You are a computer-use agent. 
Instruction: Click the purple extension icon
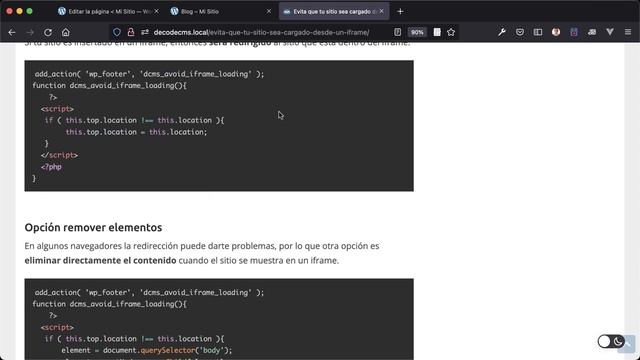[x=573, y=32]
